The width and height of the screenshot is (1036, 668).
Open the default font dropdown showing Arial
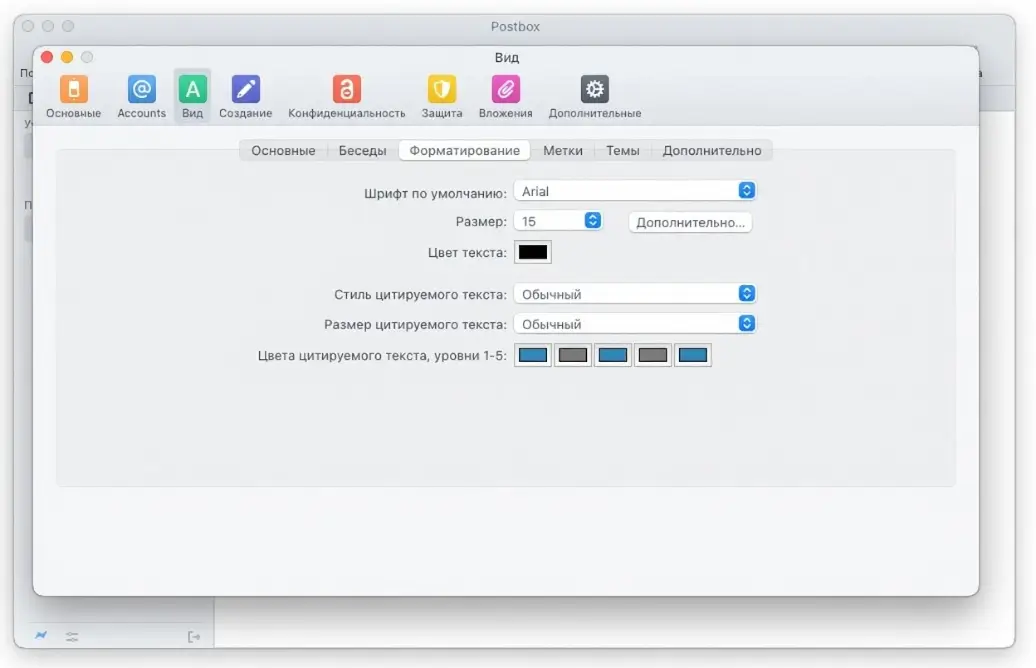635,191
